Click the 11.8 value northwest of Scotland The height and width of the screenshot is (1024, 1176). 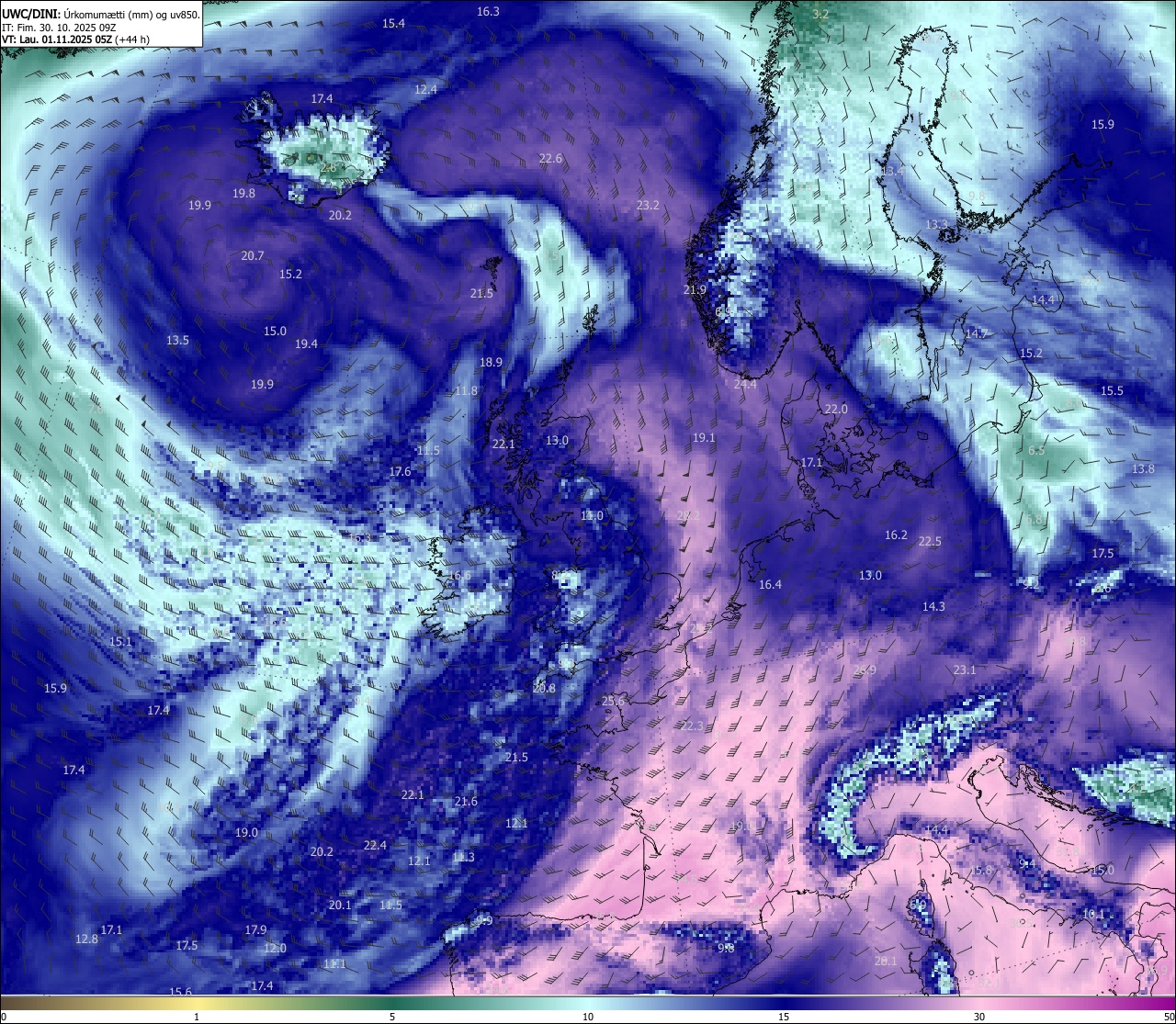(x=466, y=391)
